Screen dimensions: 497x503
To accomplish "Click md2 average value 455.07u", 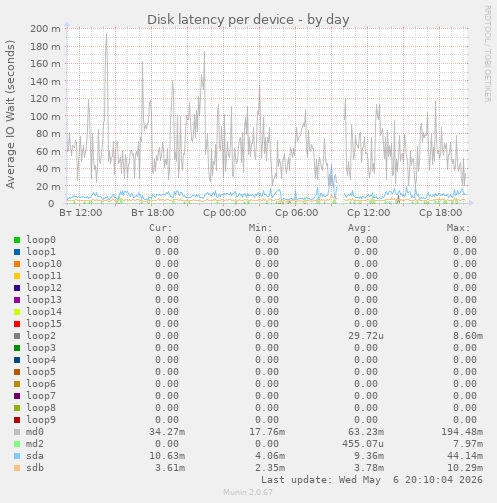I will pos(363,444).
